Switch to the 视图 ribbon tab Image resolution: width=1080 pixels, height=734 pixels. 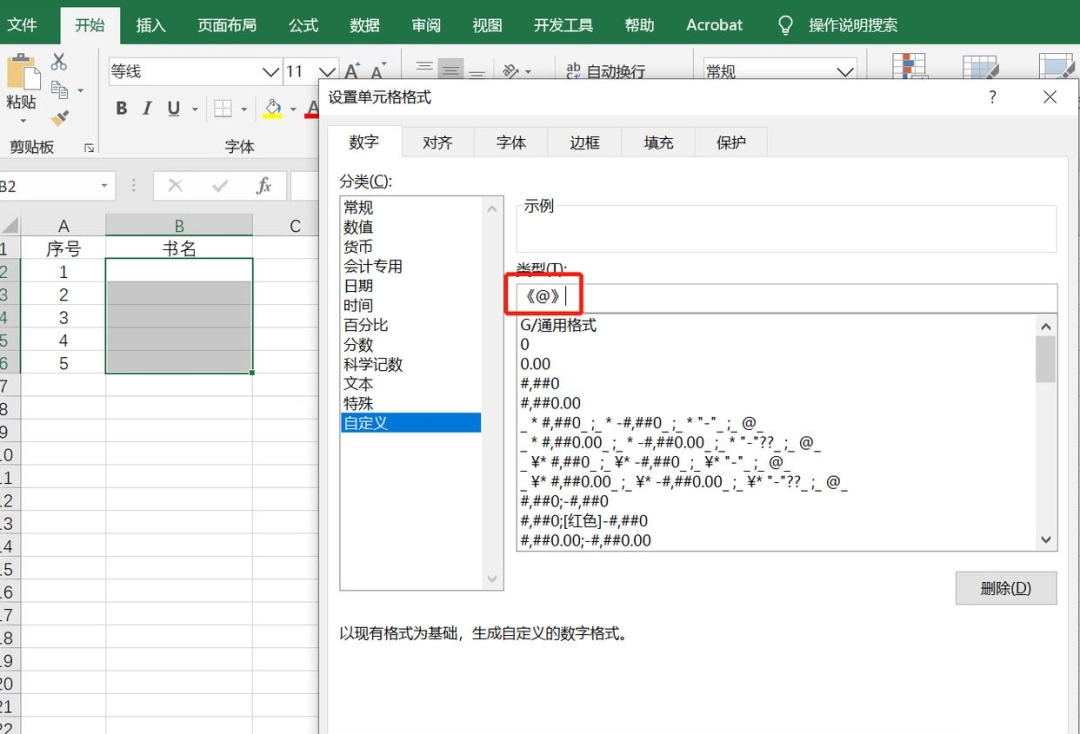click(488, 25)
